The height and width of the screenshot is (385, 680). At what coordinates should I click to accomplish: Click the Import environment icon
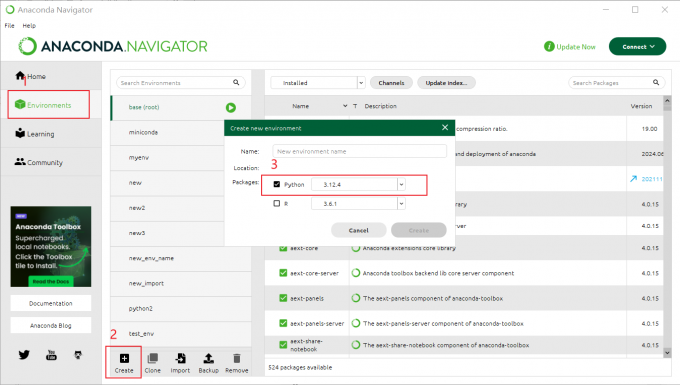180,358
